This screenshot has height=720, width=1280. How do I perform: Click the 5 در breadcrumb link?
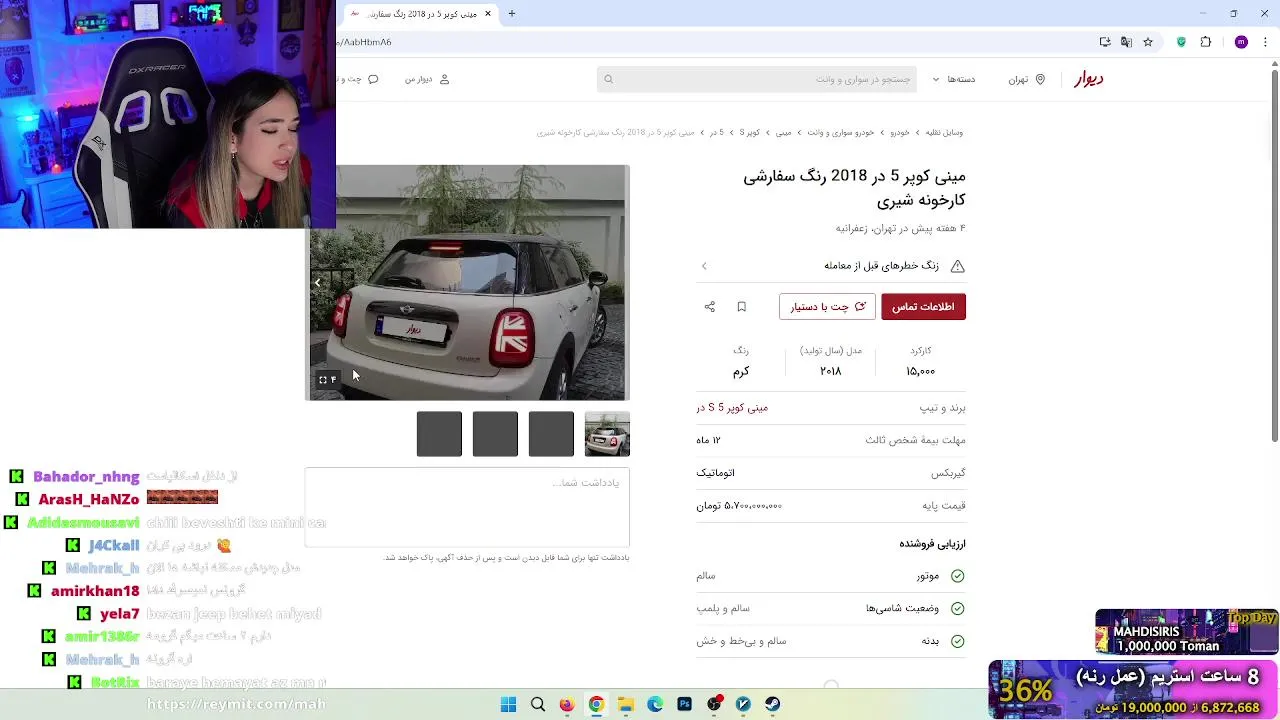point(716,132)
